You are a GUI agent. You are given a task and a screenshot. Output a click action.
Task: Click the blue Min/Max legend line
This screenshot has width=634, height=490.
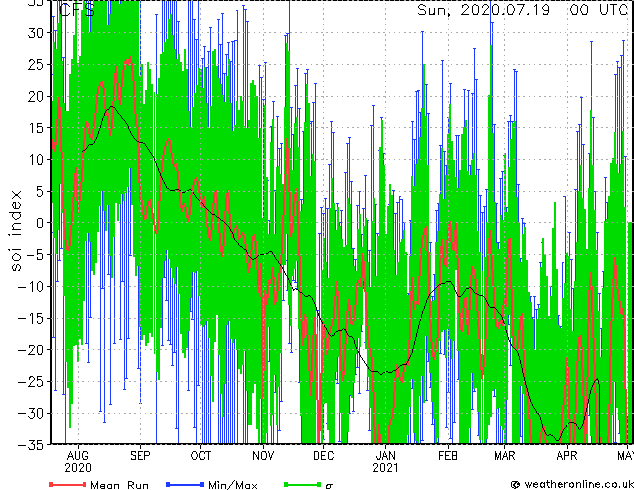pos(184,484)
